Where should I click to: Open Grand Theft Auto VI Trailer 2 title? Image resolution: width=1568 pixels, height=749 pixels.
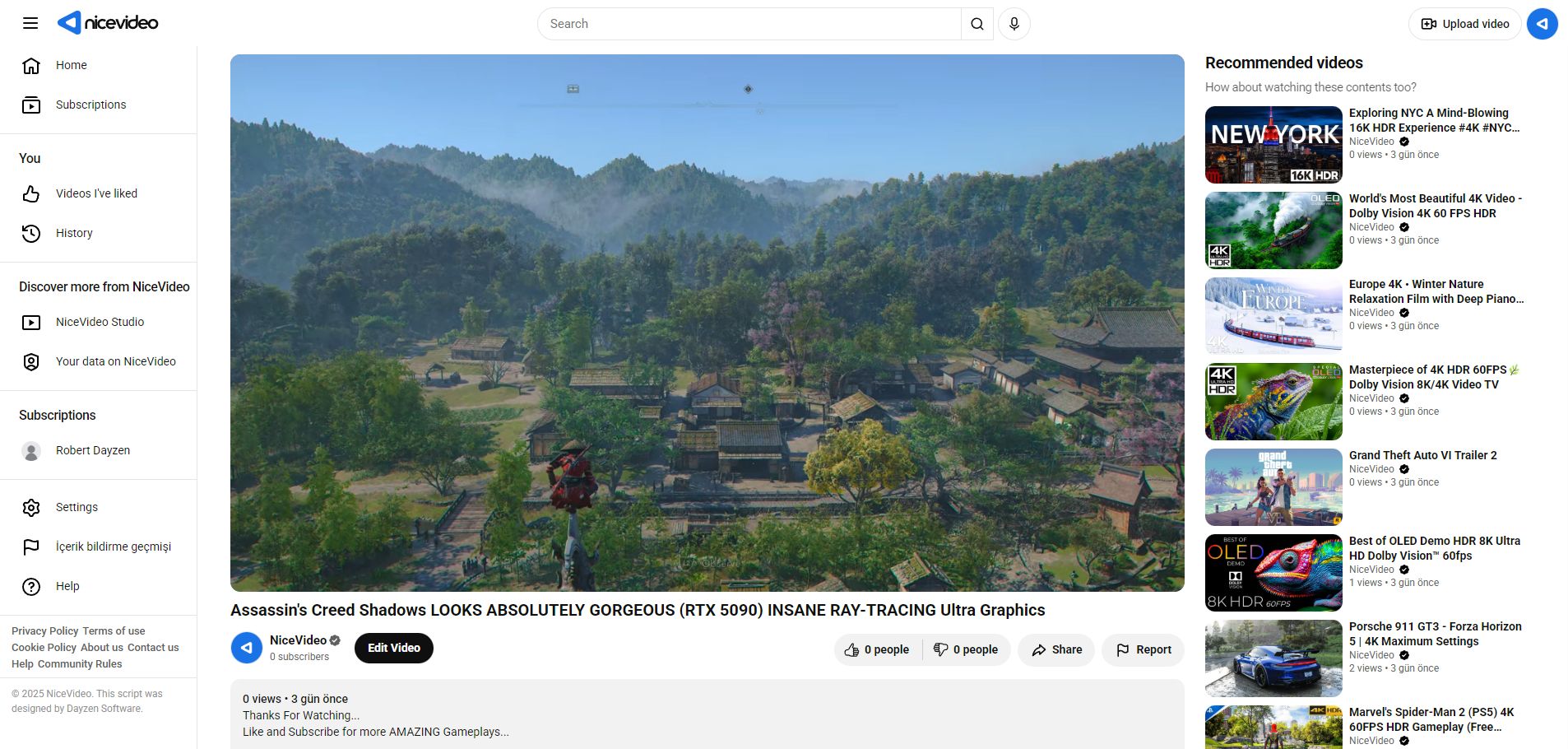tap(1423, 455)
